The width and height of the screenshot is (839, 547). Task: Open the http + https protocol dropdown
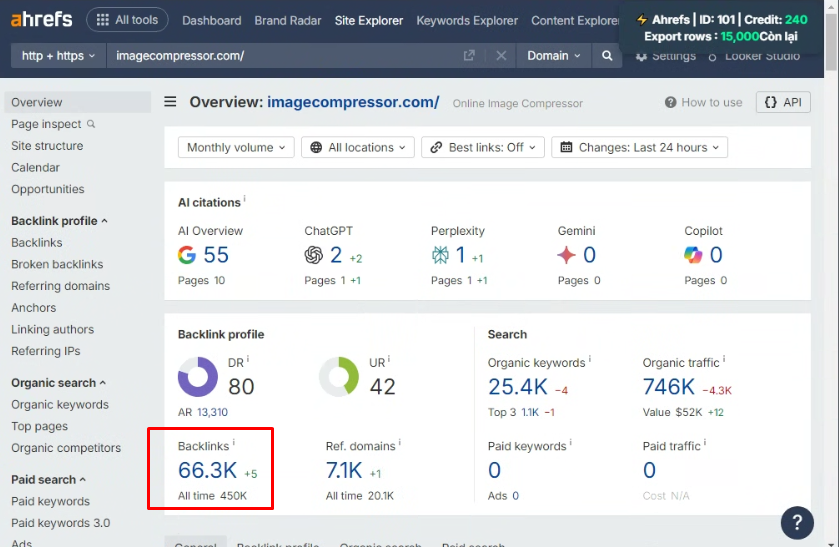[58, 56]
